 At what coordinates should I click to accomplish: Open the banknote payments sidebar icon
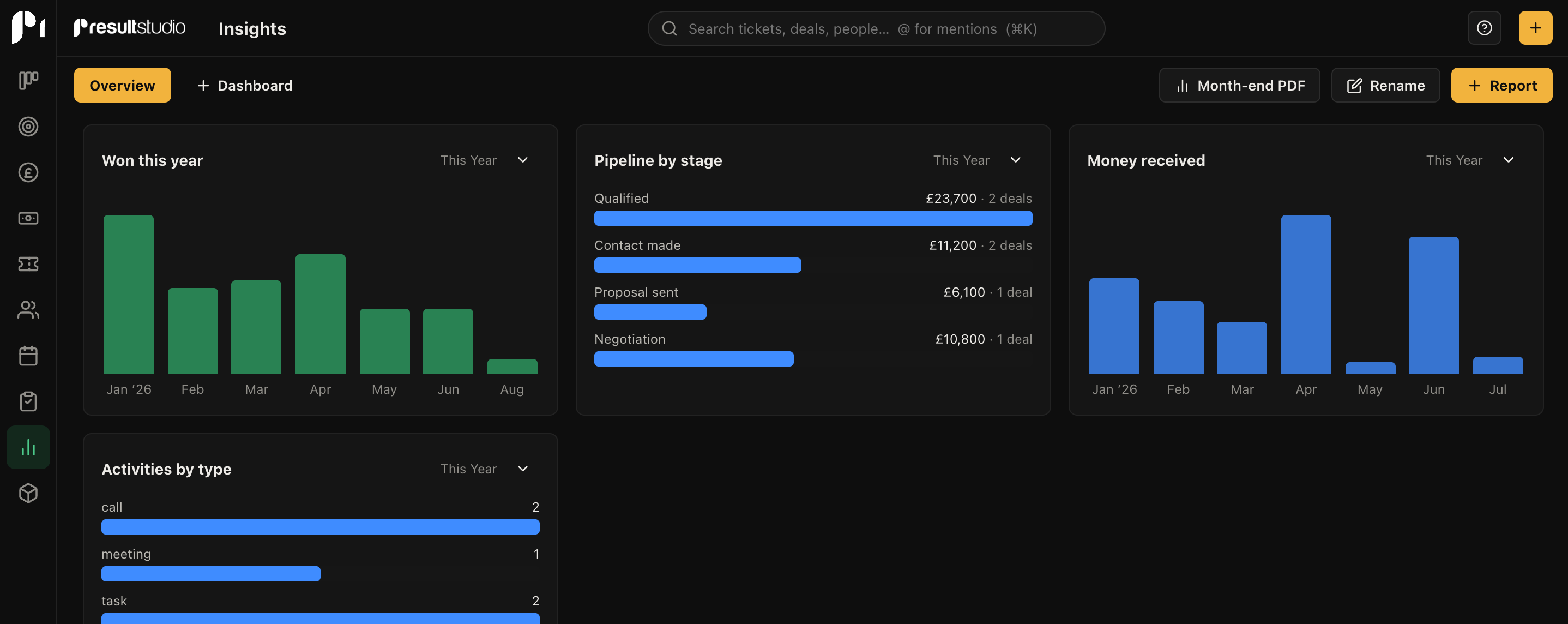pos(28,218)
